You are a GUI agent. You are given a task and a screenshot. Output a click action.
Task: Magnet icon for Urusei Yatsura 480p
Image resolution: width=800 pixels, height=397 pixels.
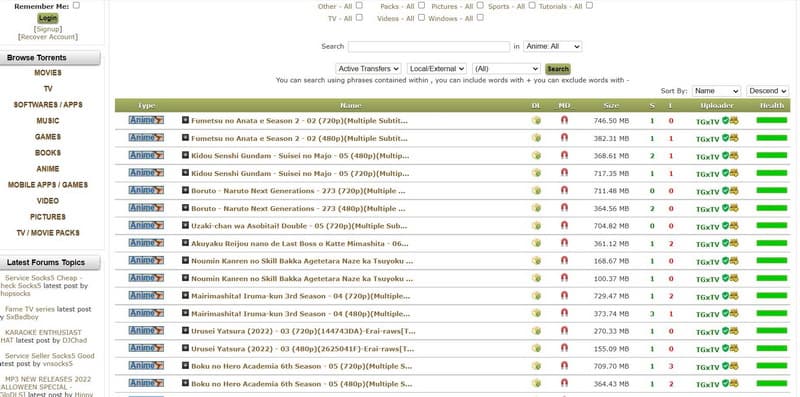click(564, 349)
